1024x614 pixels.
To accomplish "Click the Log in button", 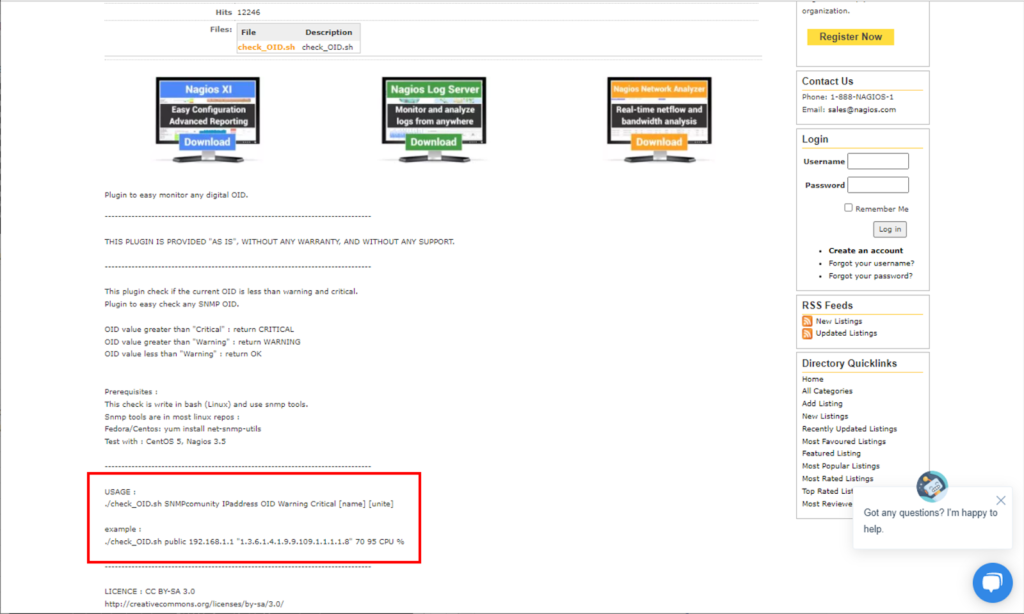I will [x=889, y=229].
